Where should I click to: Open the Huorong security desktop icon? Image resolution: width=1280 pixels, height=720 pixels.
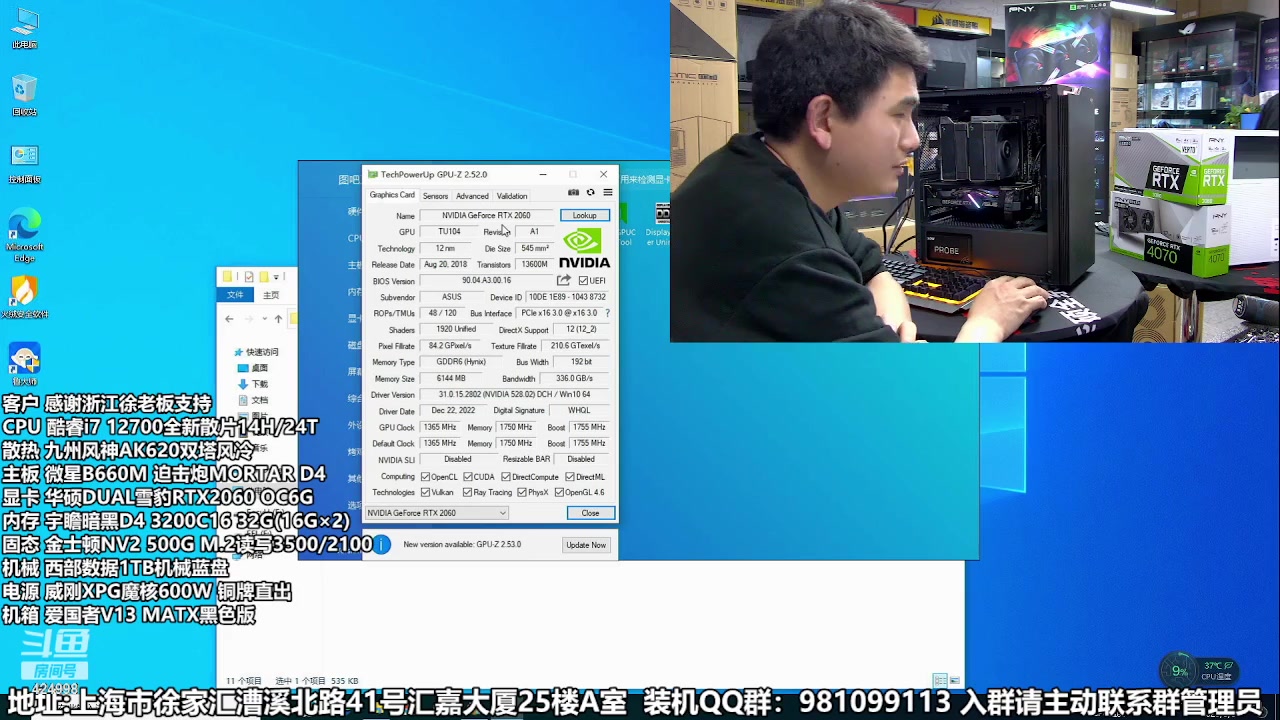(24, 298)
